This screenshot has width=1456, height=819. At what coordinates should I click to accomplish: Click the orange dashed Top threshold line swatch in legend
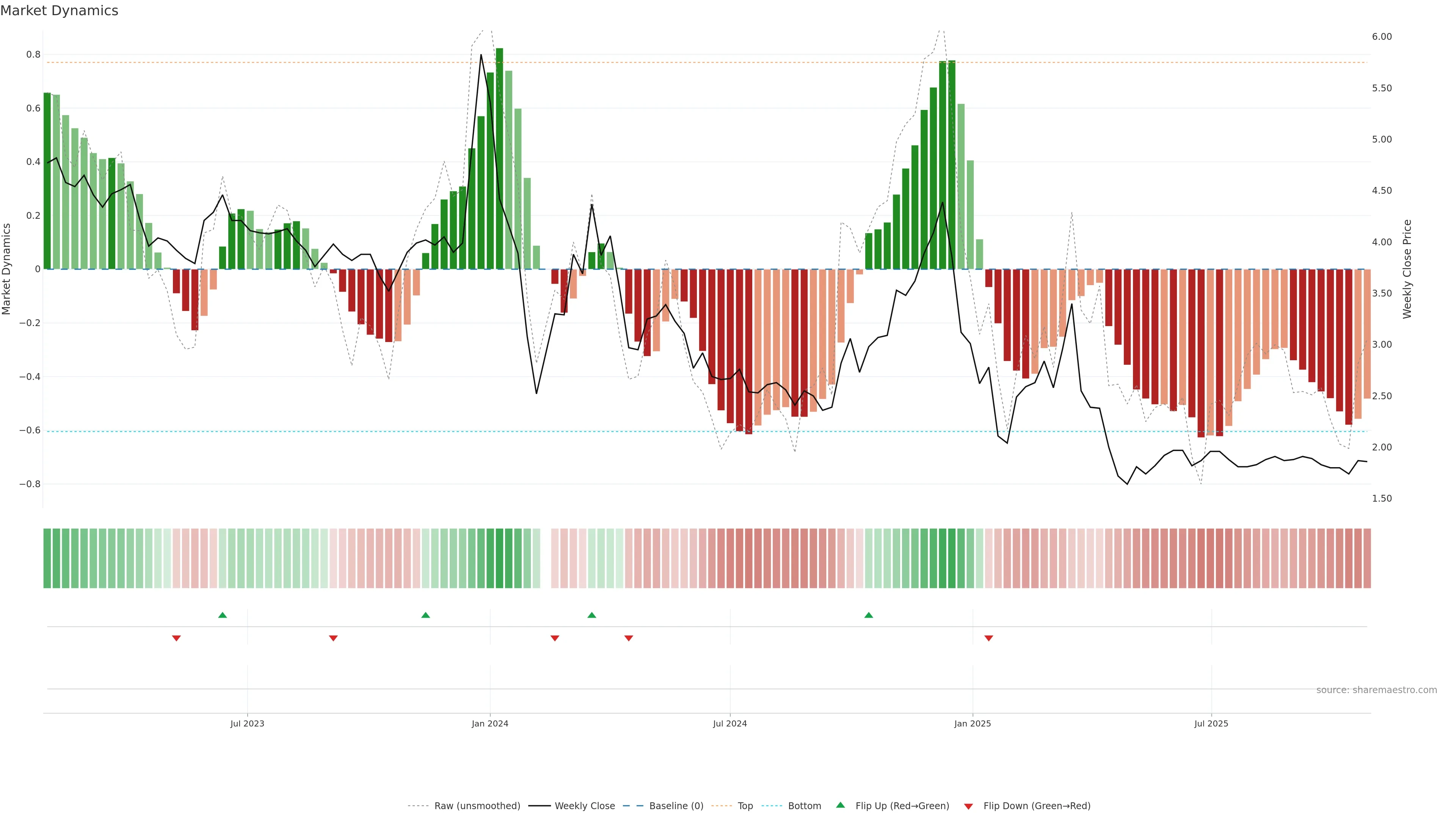click(721, 806)
